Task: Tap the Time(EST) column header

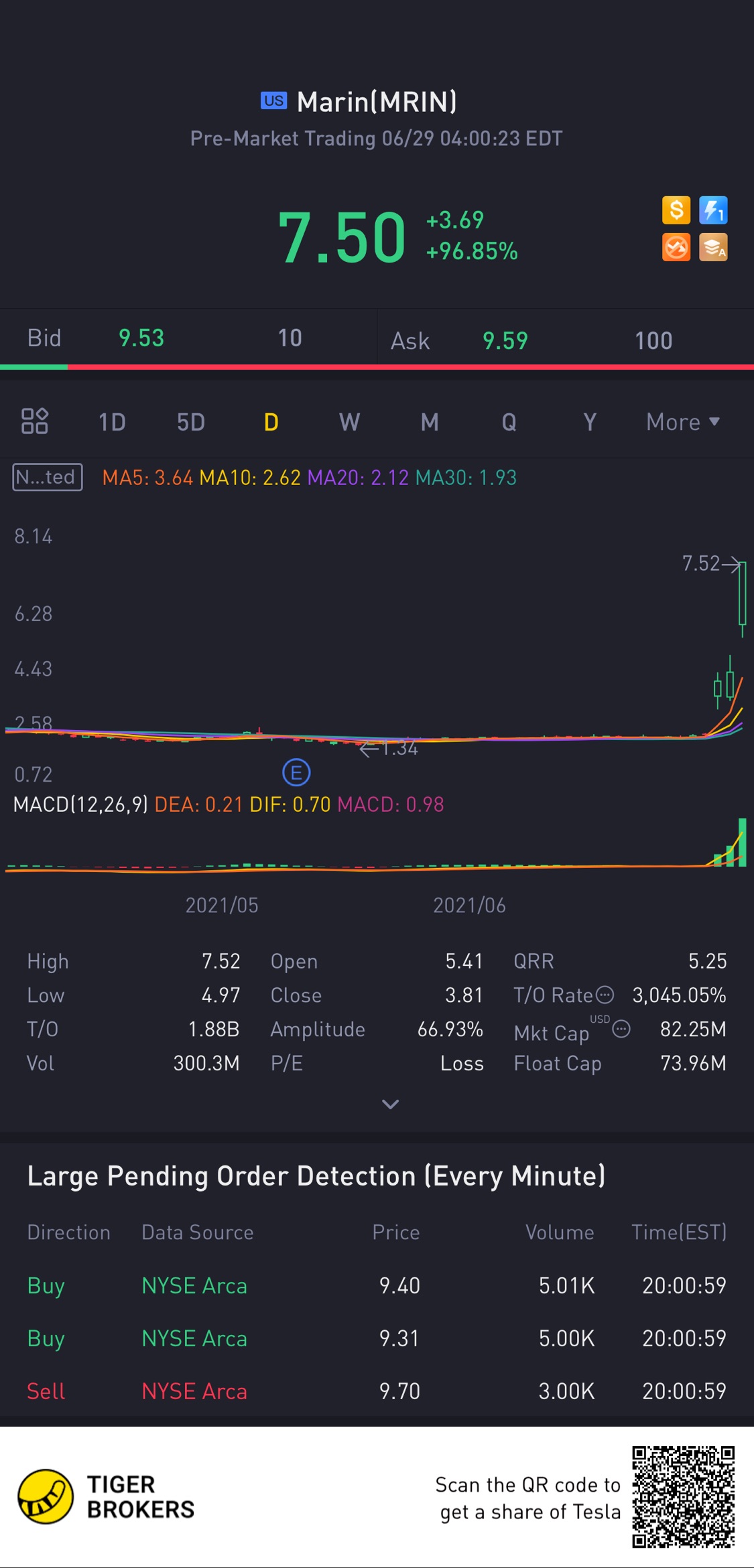Action: coord(680,1232)
